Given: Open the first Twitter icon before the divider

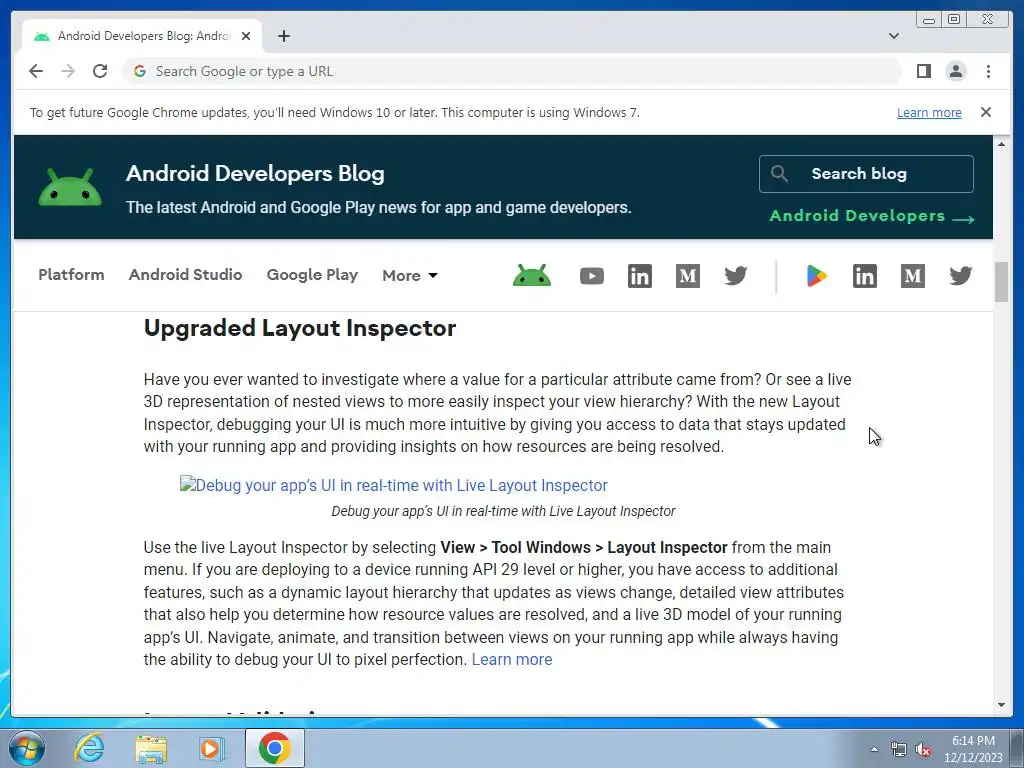Looking at the screenshot, I should pos(735,276).
